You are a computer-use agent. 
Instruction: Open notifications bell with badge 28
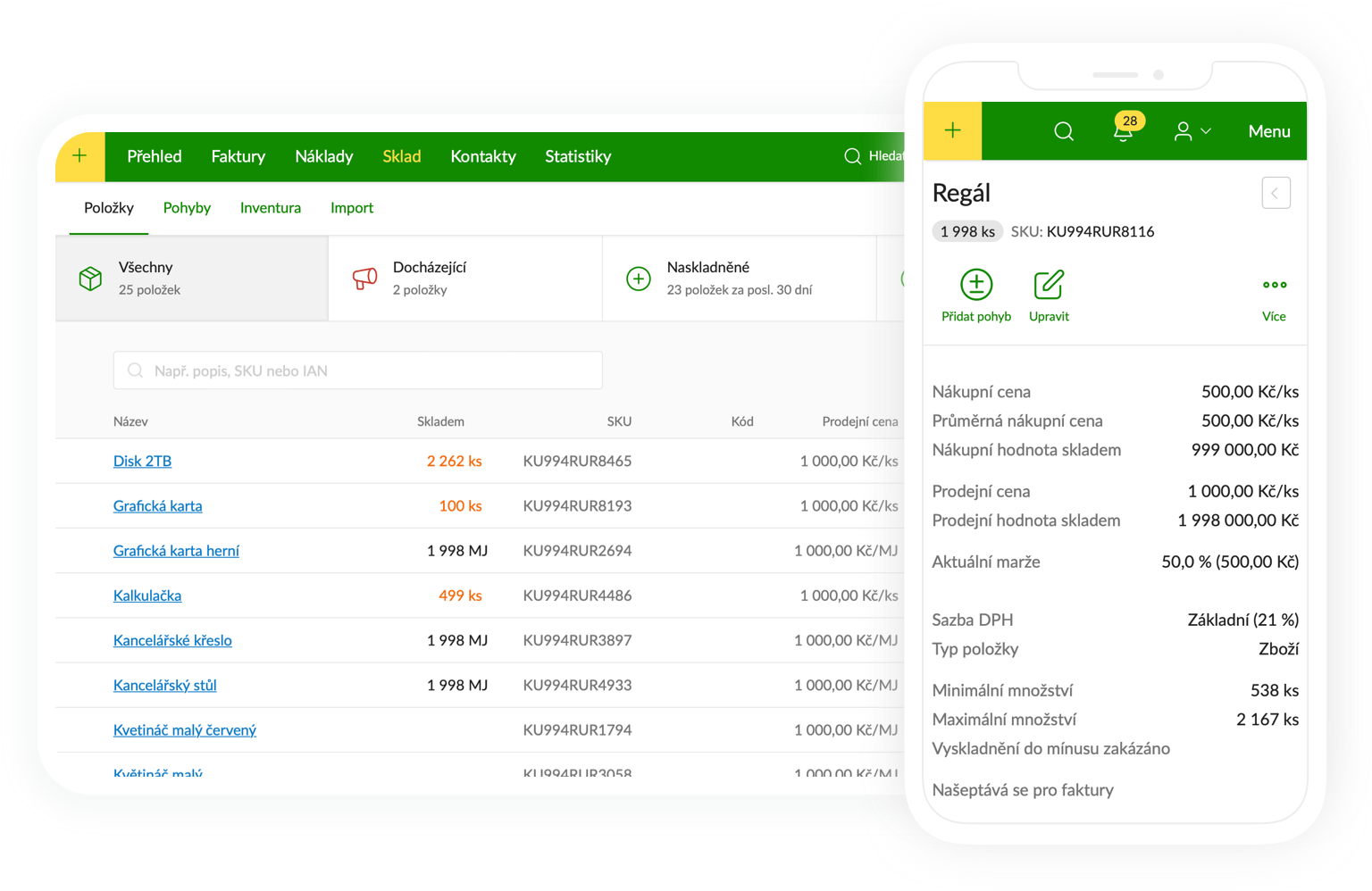click(x=1123, y=131)
